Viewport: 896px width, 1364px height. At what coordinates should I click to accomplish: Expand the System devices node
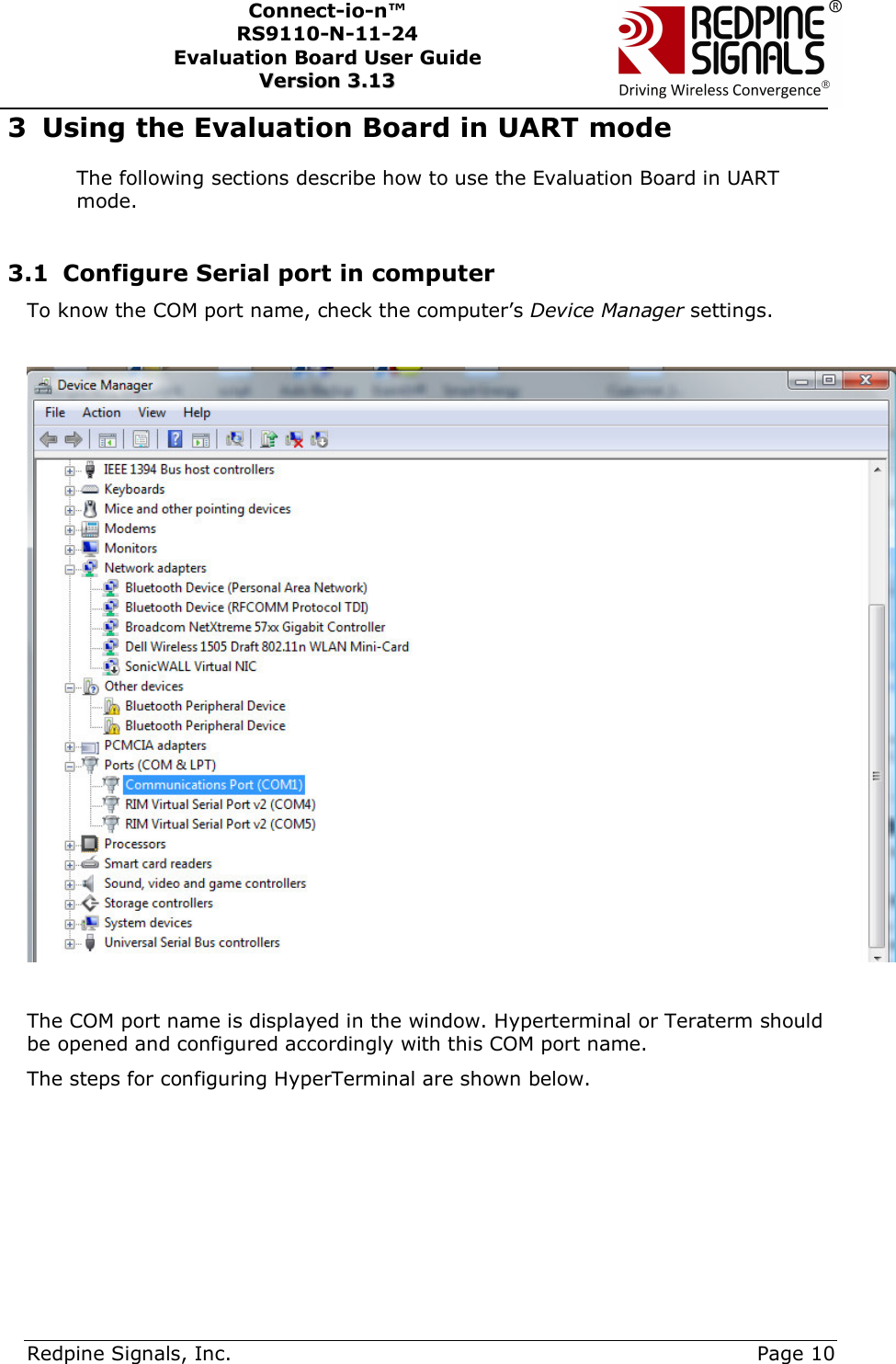click(x=70, y=924)
